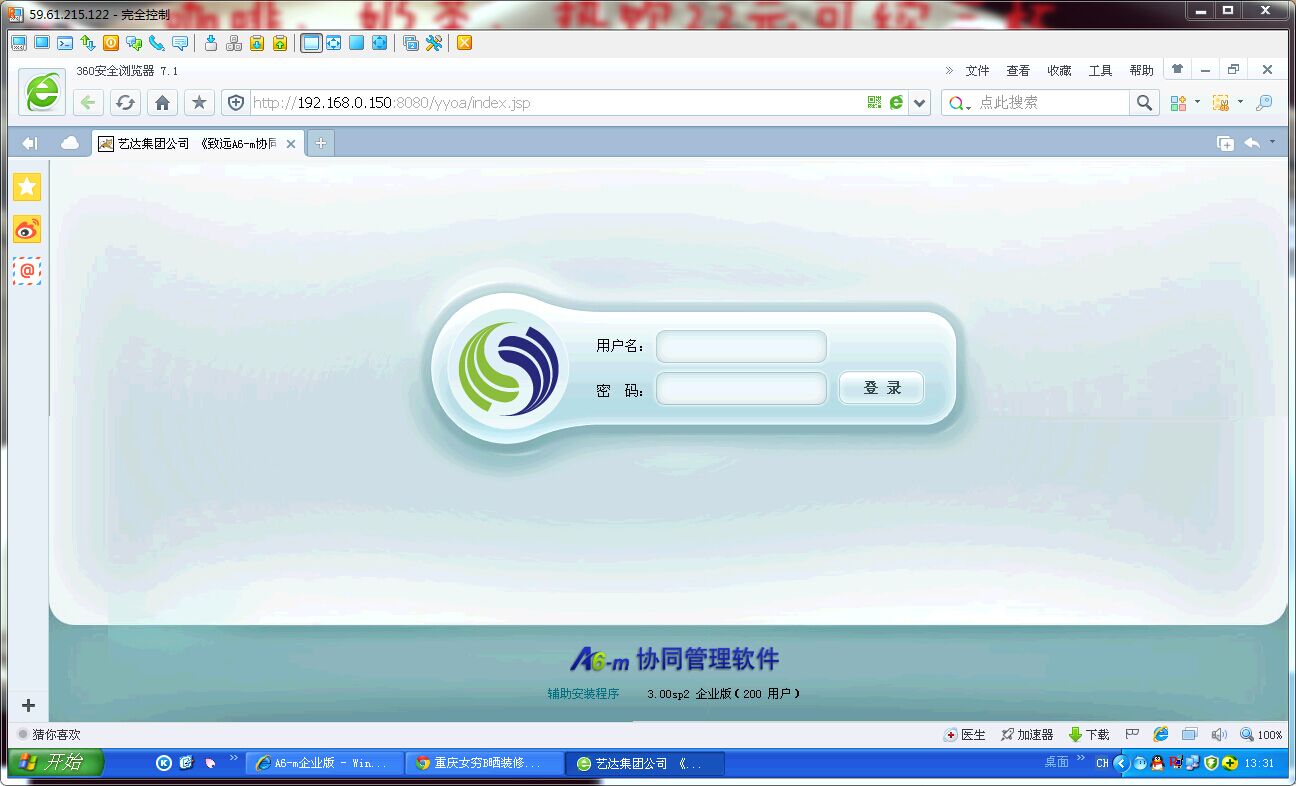The image size is (1296, 786).
Task: Click the message speech bubble icon
Action: 180,43
